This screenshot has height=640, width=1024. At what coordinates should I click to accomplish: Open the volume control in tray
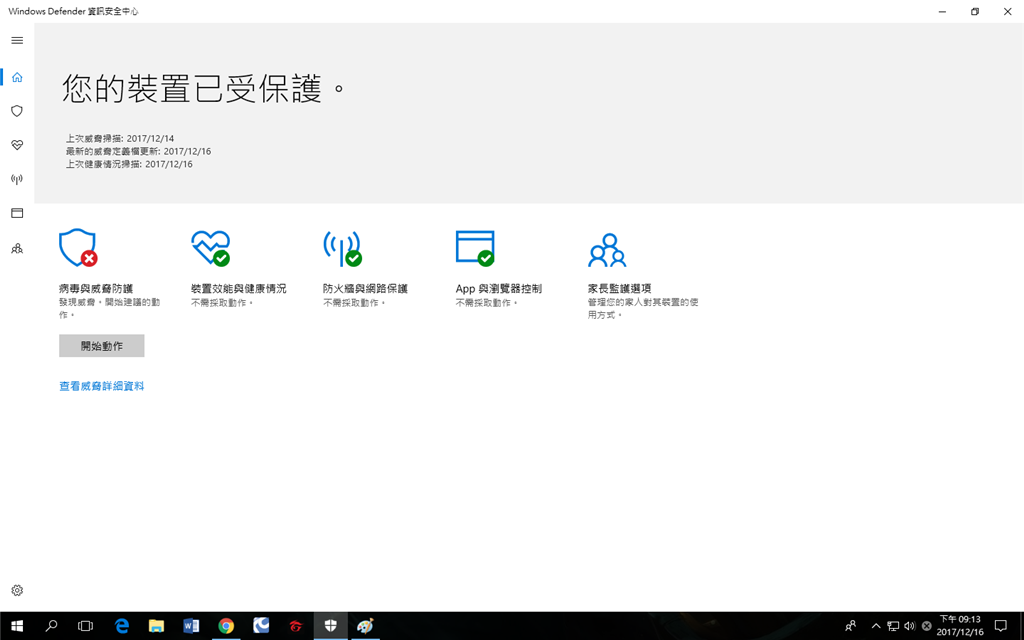click(910, 626)
